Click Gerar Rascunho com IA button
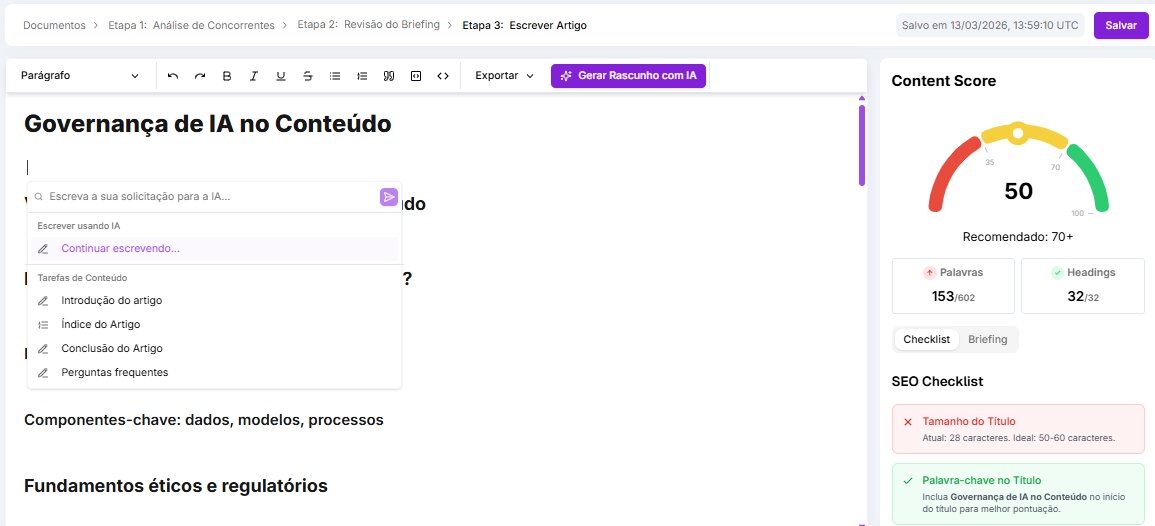1155x526 pixels. pos(628,76)
